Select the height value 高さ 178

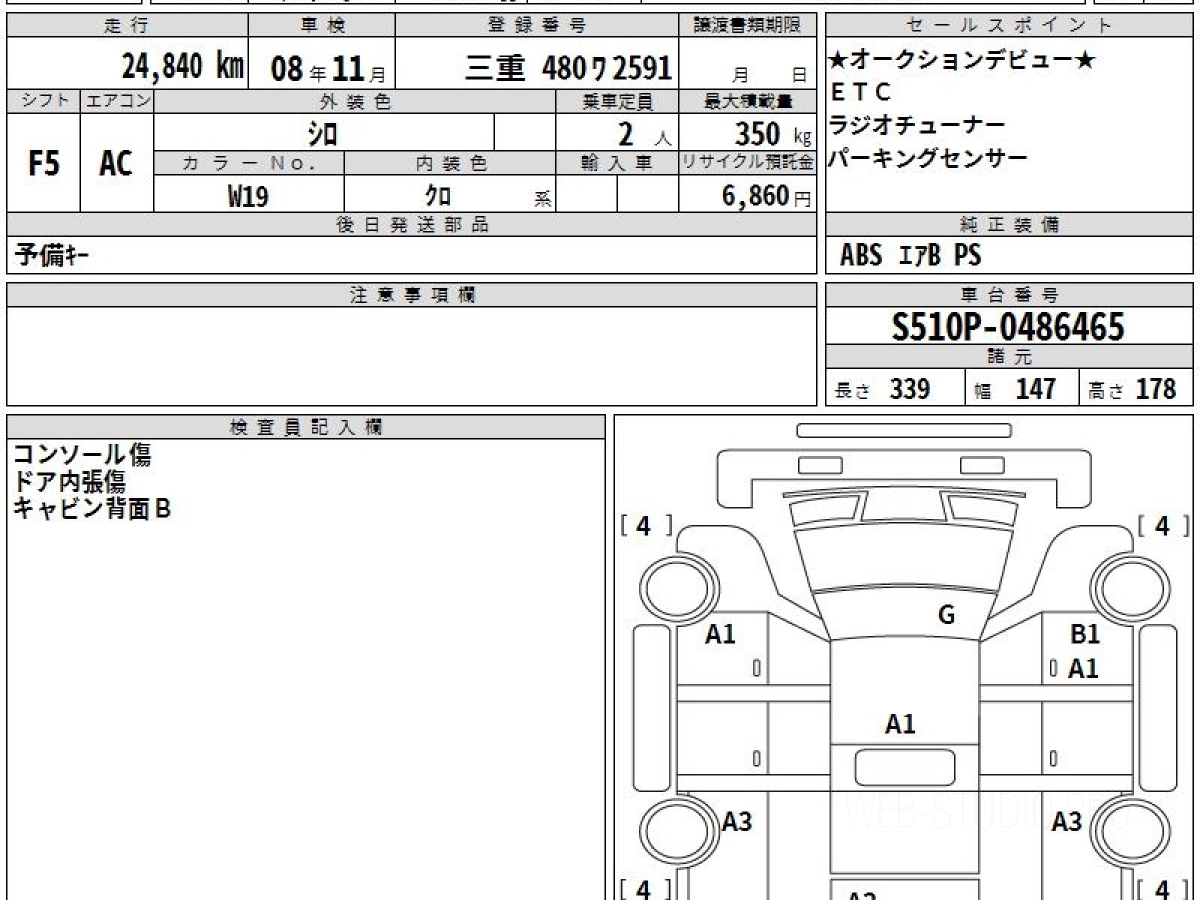(1132, 389)
